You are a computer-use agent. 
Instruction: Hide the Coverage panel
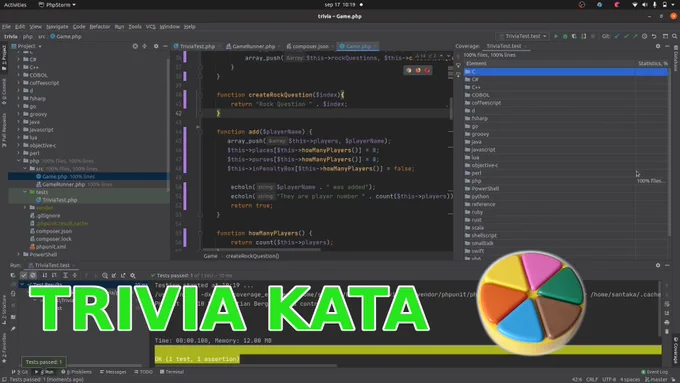pyautogui.click(x=667, y=46)
